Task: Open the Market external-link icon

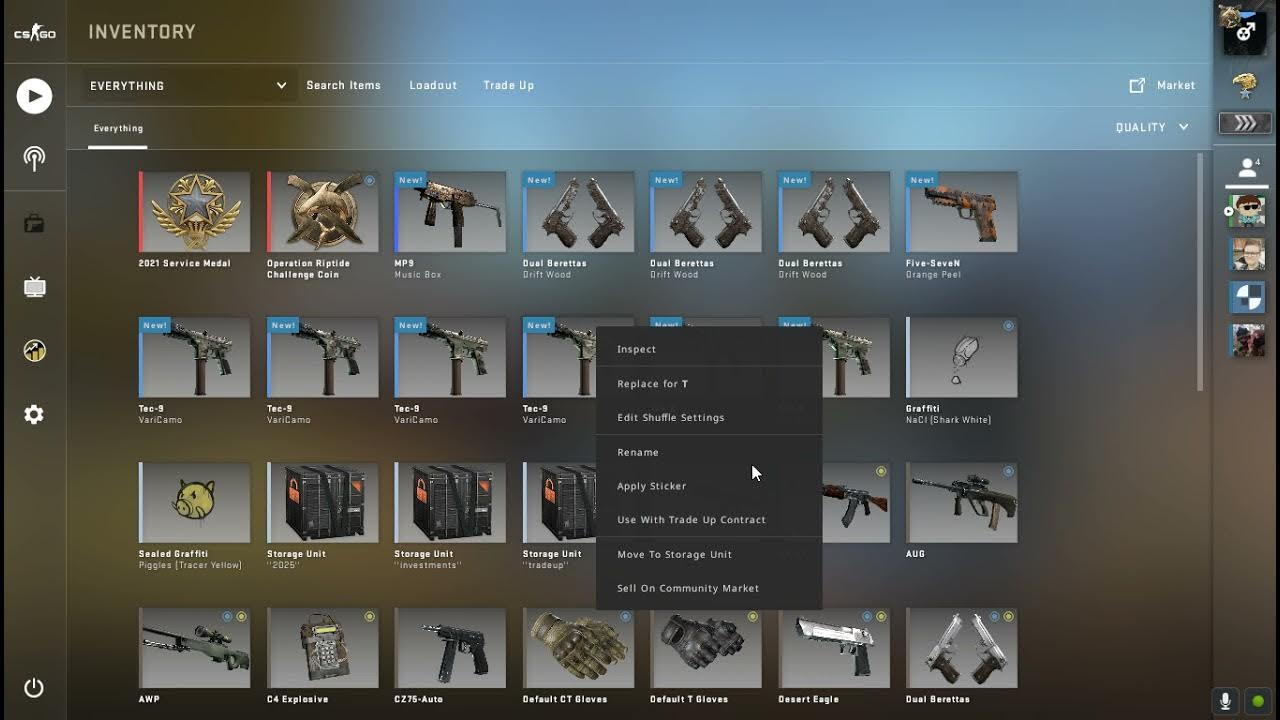Action: click(1137, 86)
